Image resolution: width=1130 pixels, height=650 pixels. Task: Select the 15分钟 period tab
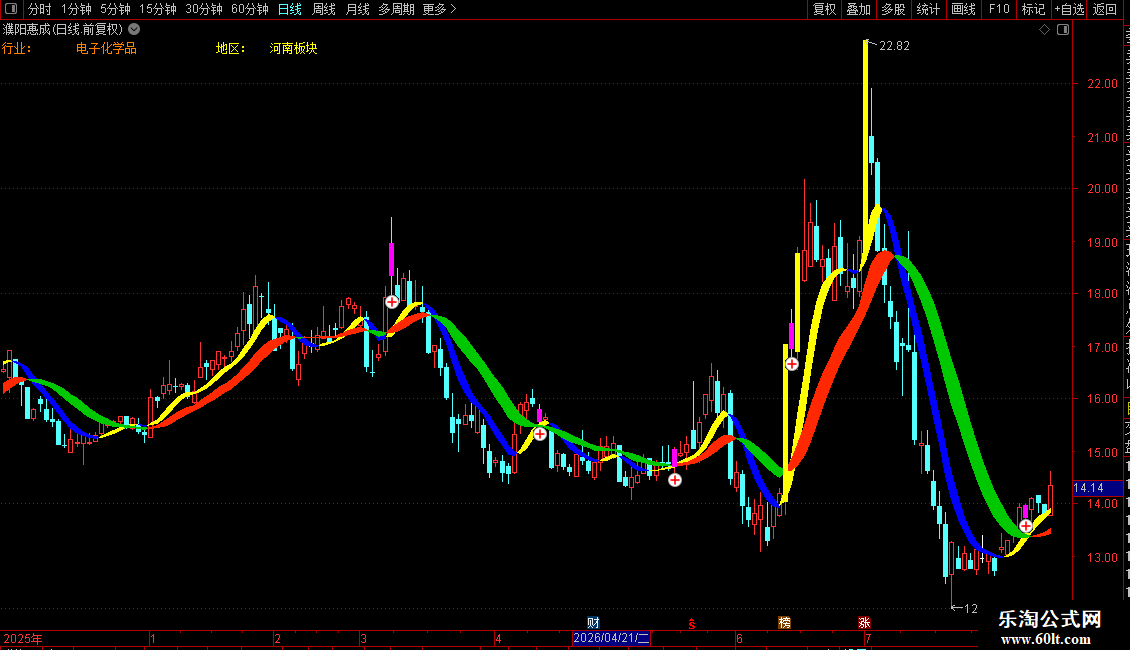pos(158,9)
